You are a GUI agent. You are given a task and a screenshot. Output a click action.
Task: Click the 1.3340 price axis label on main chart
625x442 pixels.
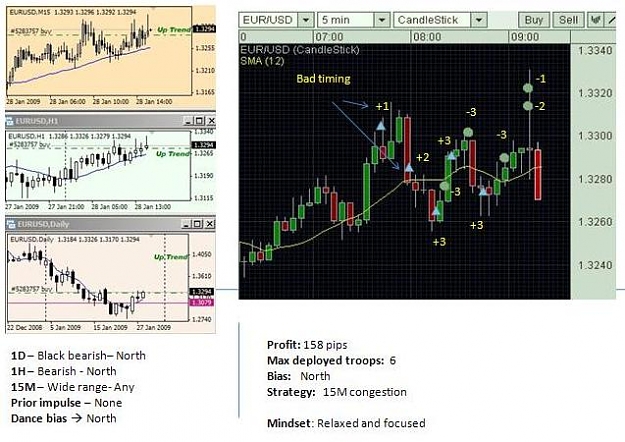[595, 51]
